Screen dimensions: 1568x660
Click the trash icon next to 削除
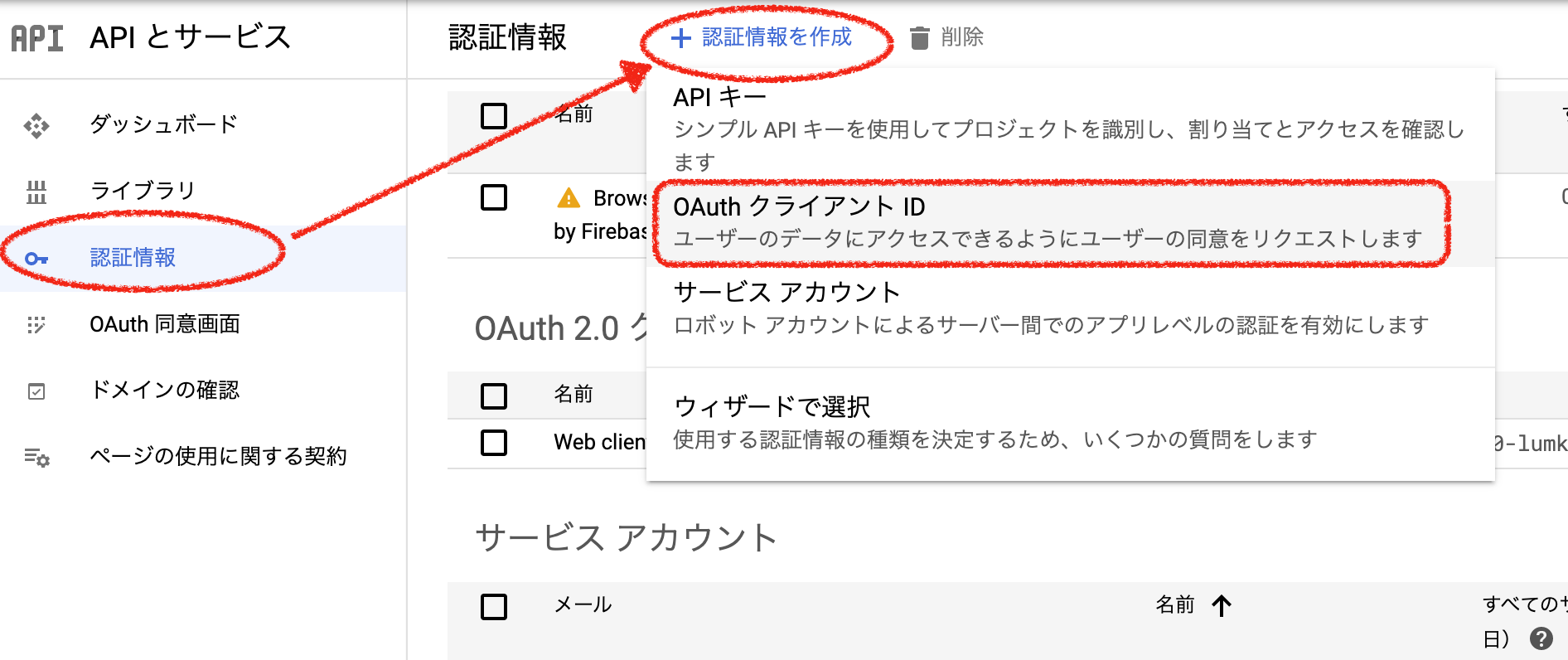(x=919, y=38)
